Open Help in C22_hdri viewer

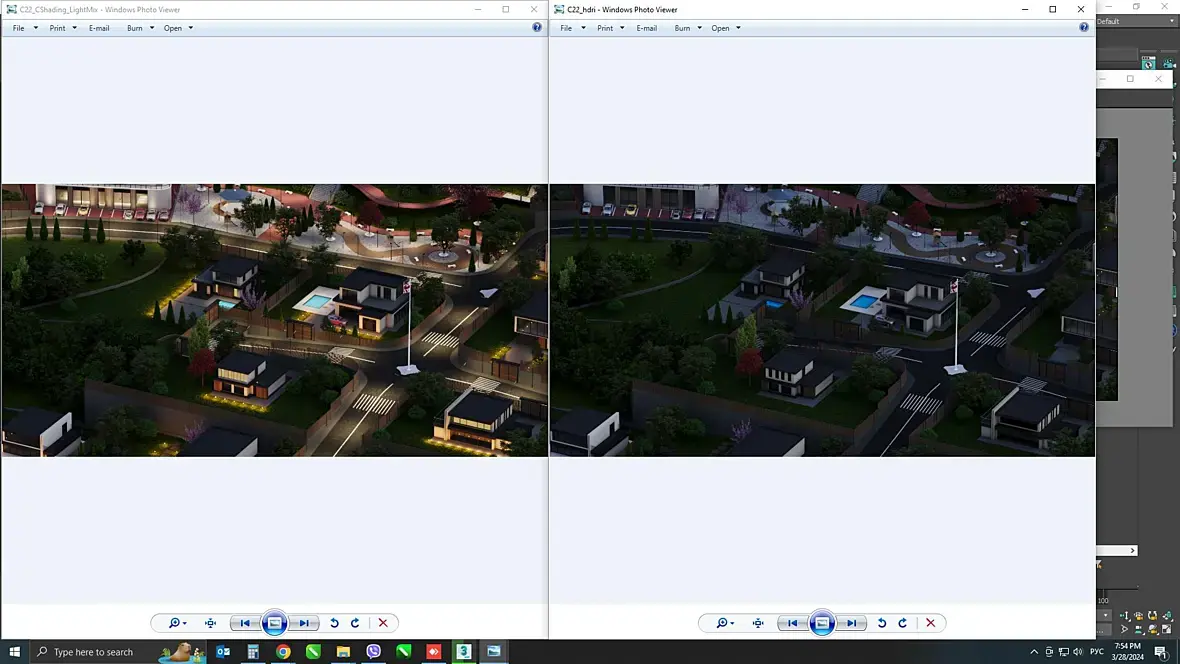pos(1084,27)
